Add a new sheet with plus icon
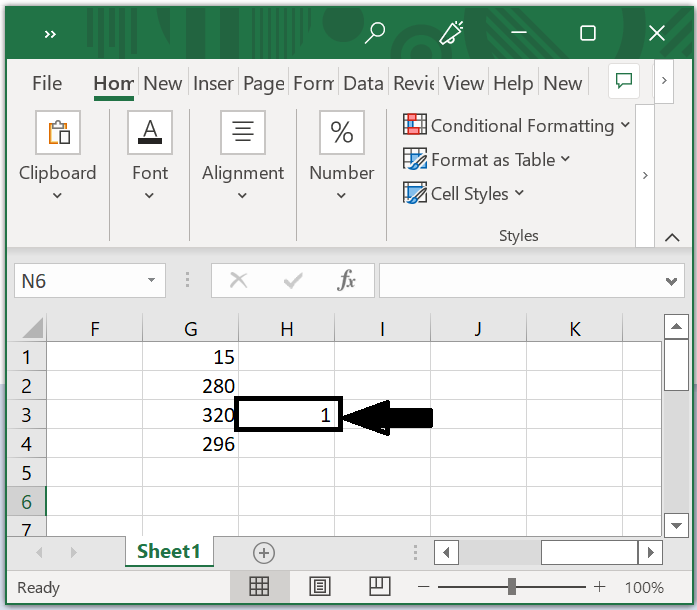The height and width of the screenshot is (610, 697). [263, 552]
